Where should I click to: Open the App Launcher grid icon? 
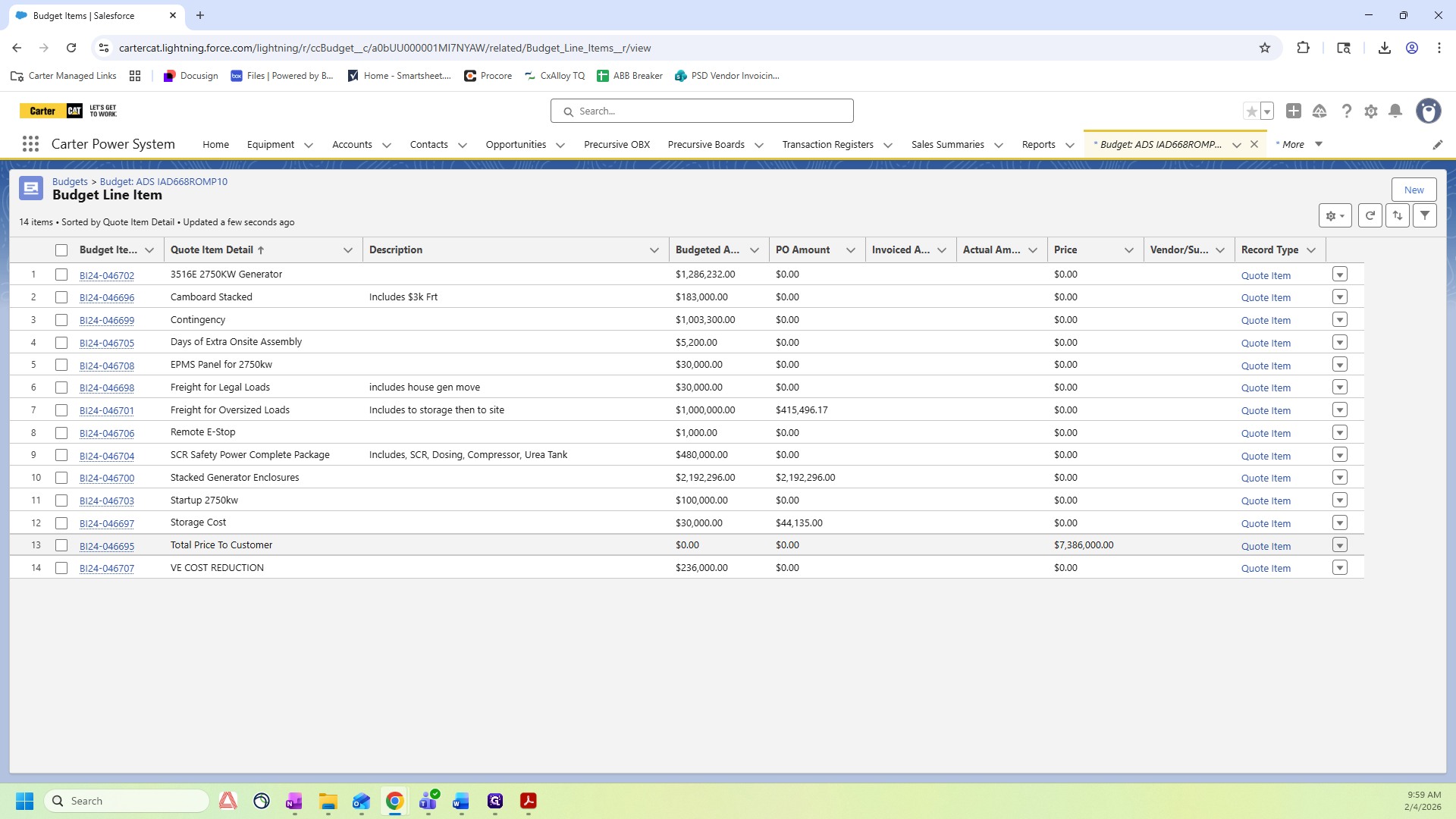[x=30, y=144]
